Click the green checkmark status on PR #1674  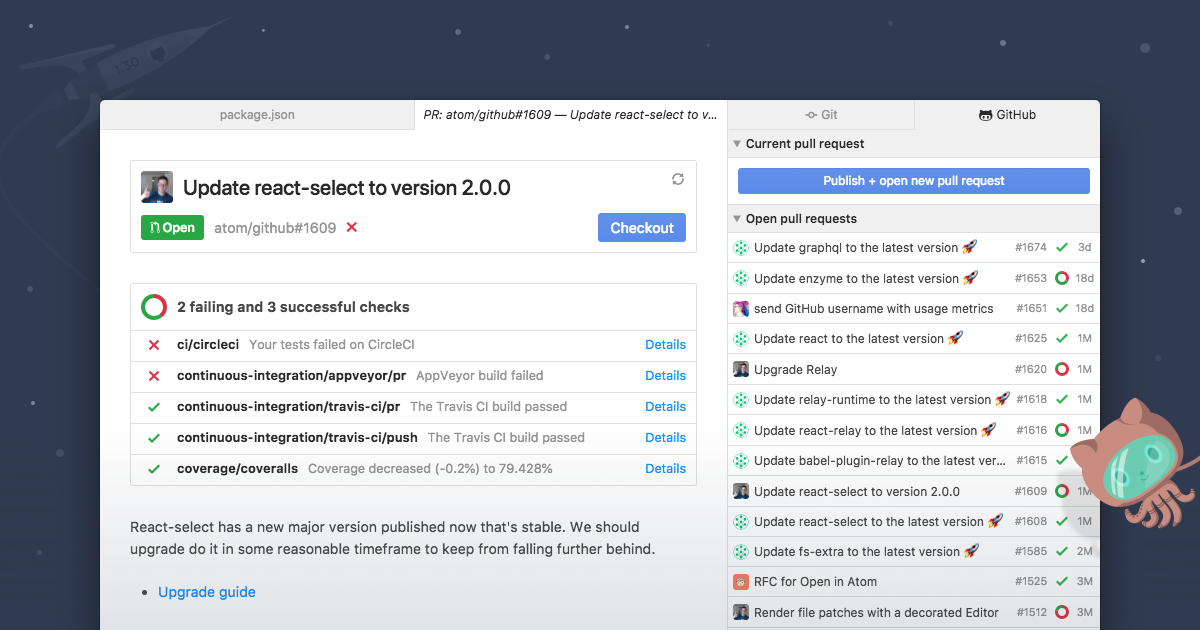coord(1062,247)
